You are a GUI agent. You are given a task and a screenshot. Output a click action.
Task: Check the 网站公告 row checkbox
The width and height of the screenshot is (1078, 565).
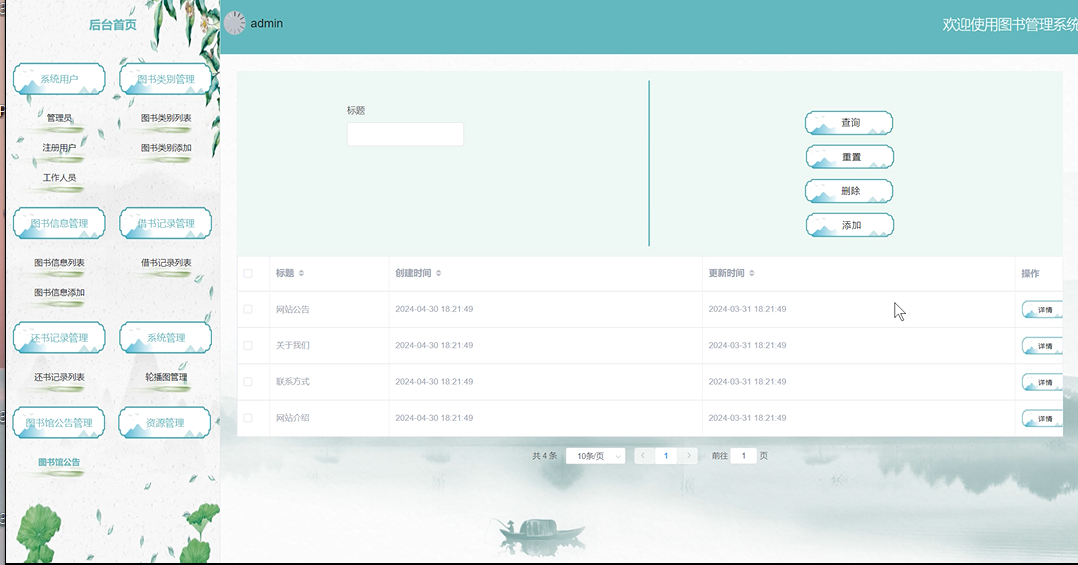point(248,309)
